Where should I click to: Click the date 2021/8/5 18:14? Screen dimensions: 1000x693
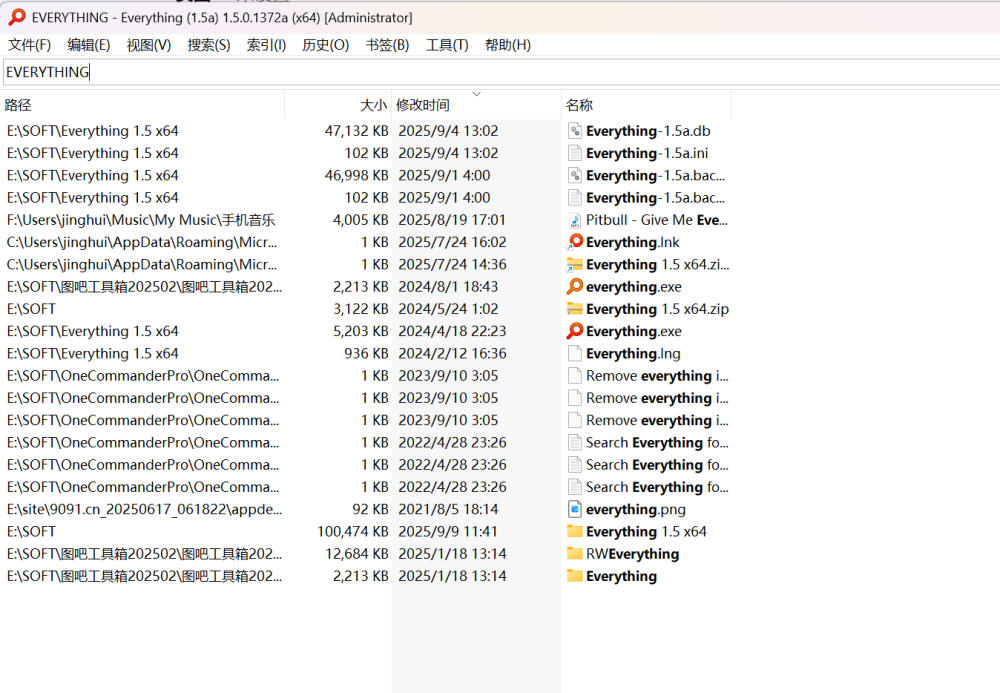448,509
